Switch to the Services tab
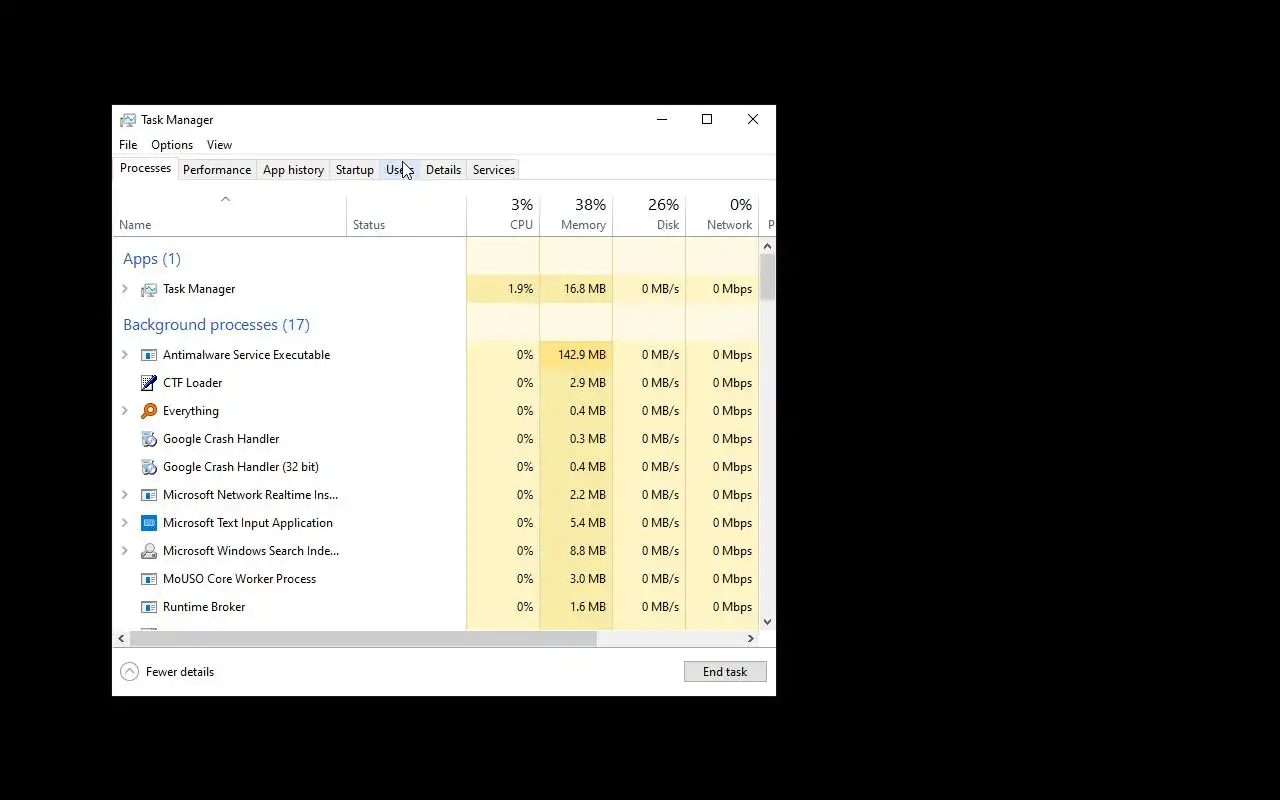The width and height of the screenshot is (1280, 800). pos(494,170)
